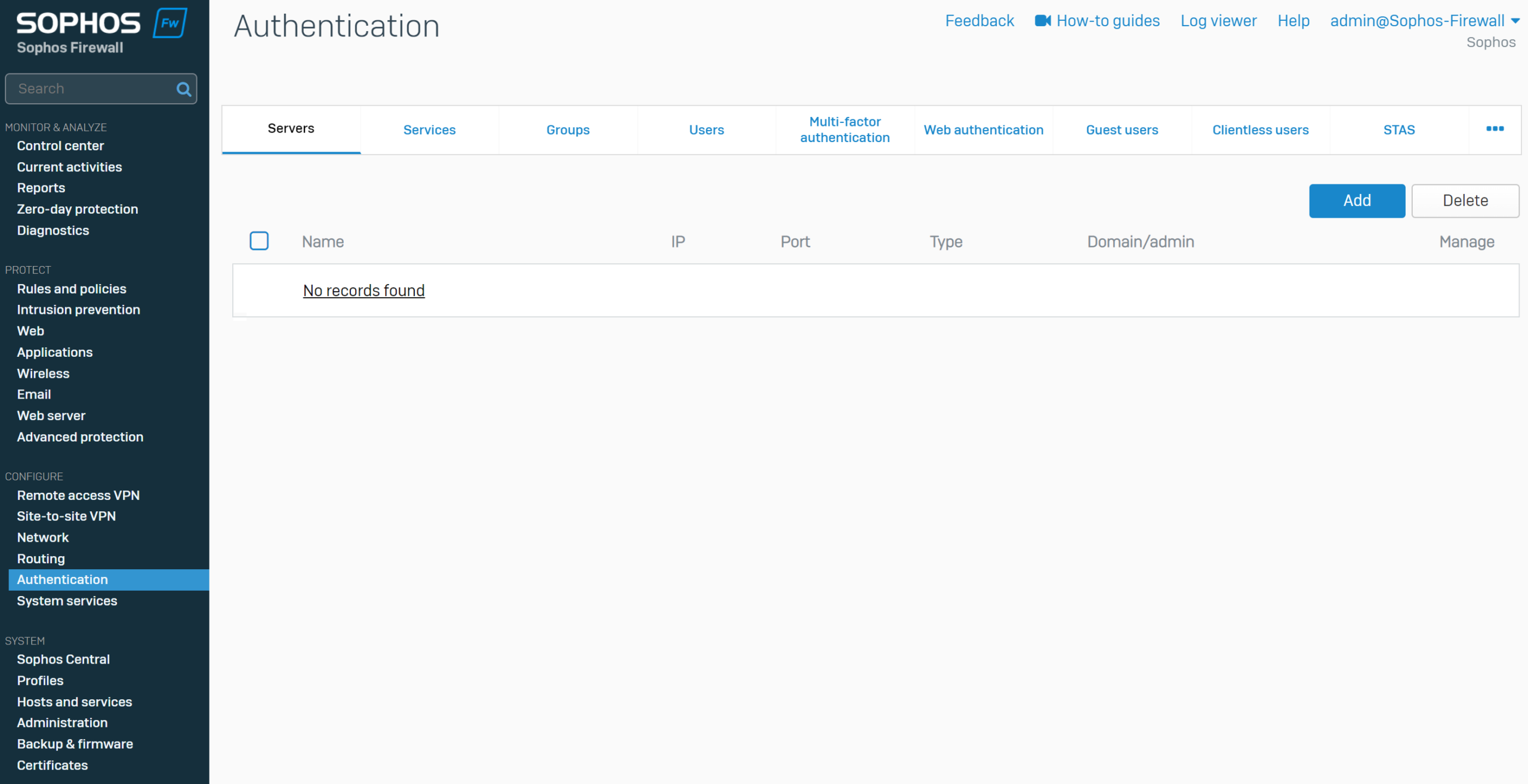Click the search magnifier icon
This screenshot has height=784, width=1528.
coord(183,89)
